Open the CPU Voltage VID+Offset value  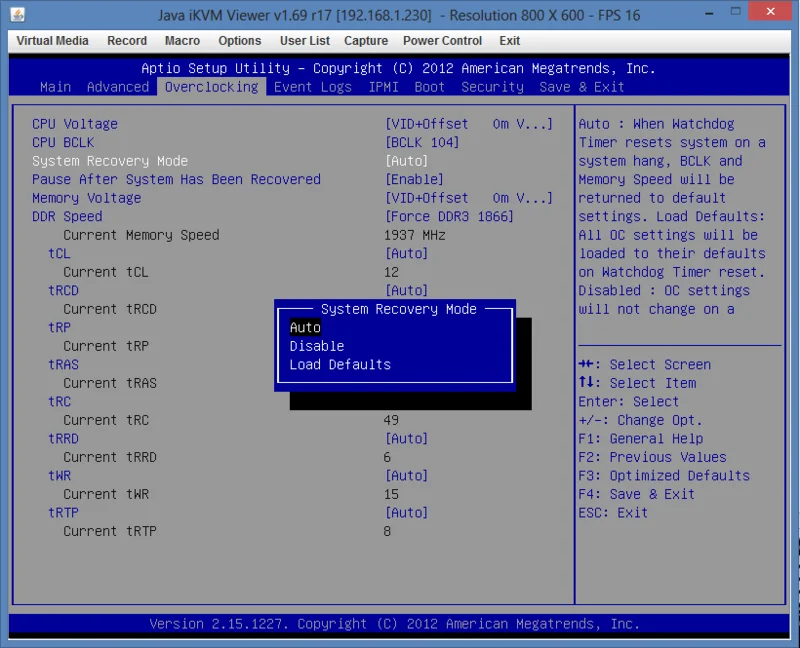click(469, 124)
